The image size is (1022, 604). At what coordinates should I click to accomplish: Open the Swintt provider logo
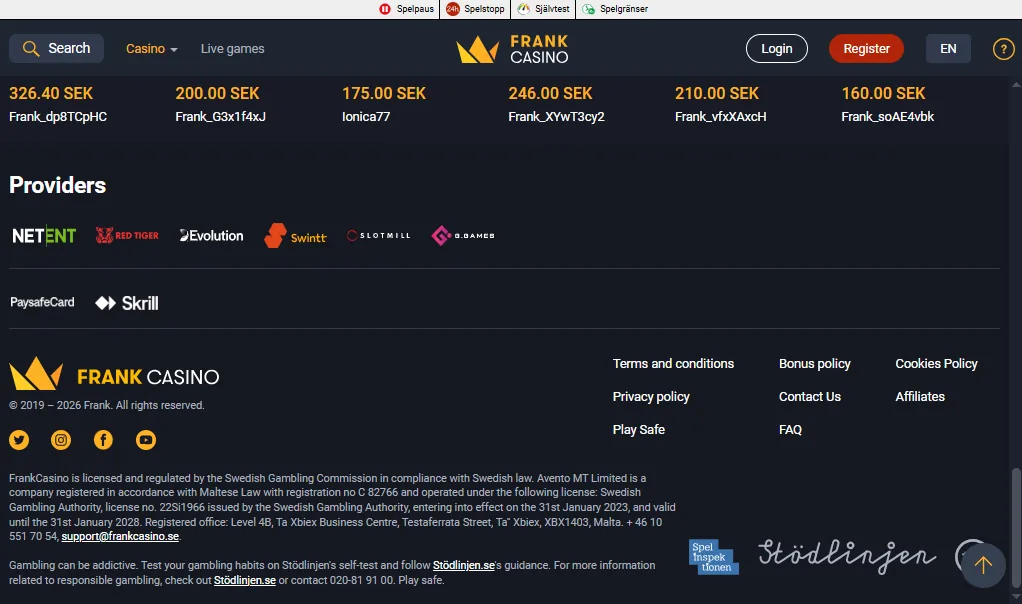click(295, 236)
